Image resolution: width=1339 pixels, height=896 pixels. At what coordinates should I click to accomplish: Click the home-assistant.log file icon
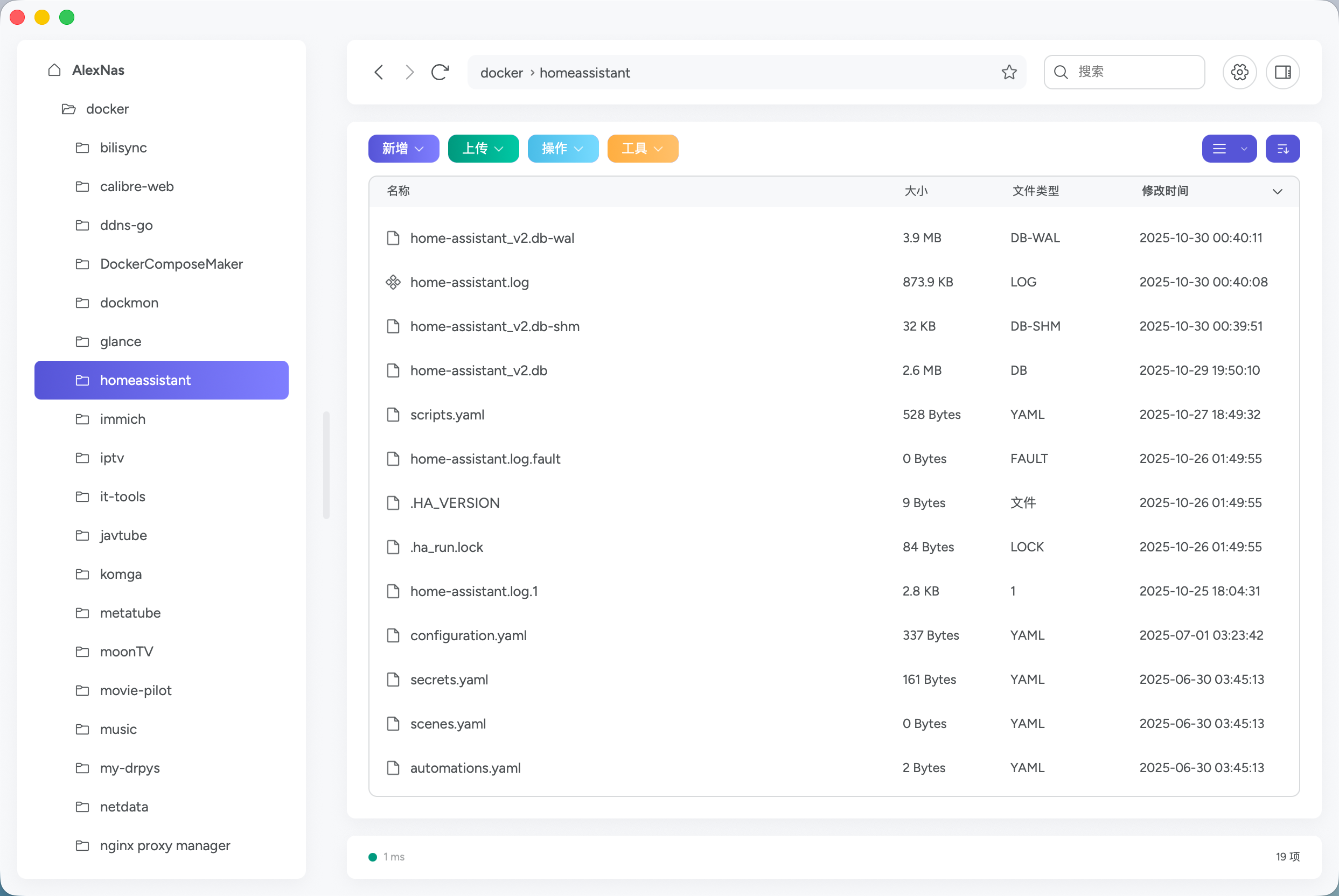393,282
